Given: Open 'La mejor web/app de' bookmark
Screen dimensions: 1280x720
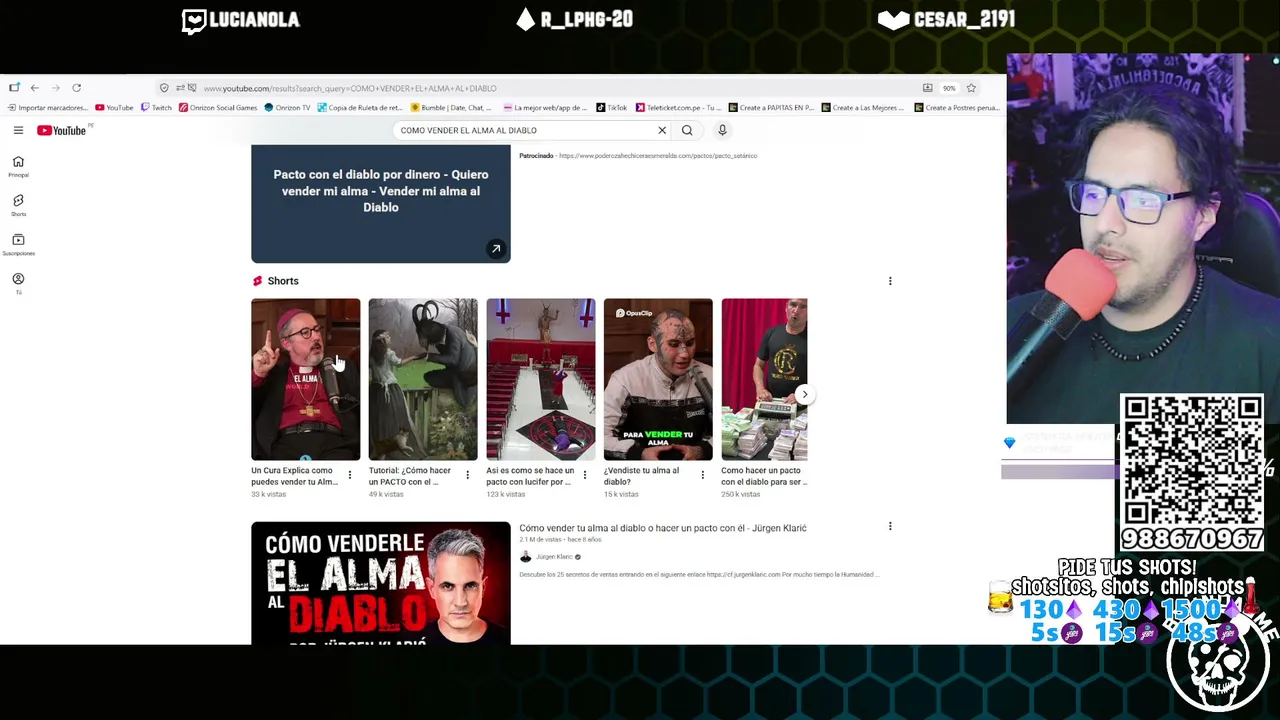Looking at the screenshot, I should (545, 108).
